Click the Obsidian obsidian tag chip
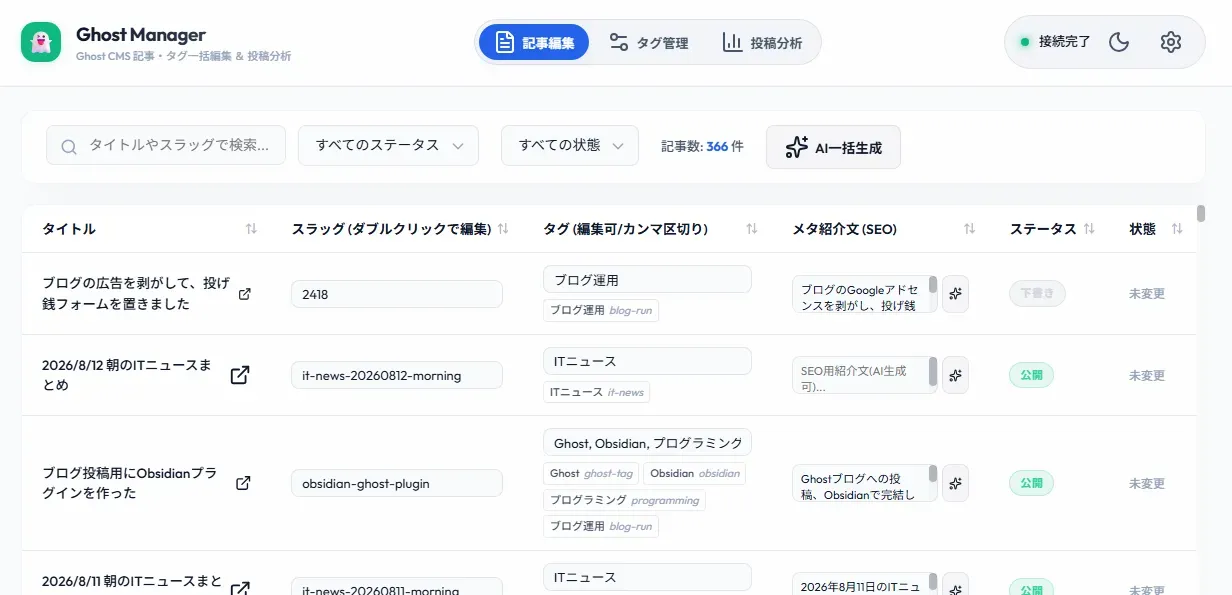 pos(695,473)
